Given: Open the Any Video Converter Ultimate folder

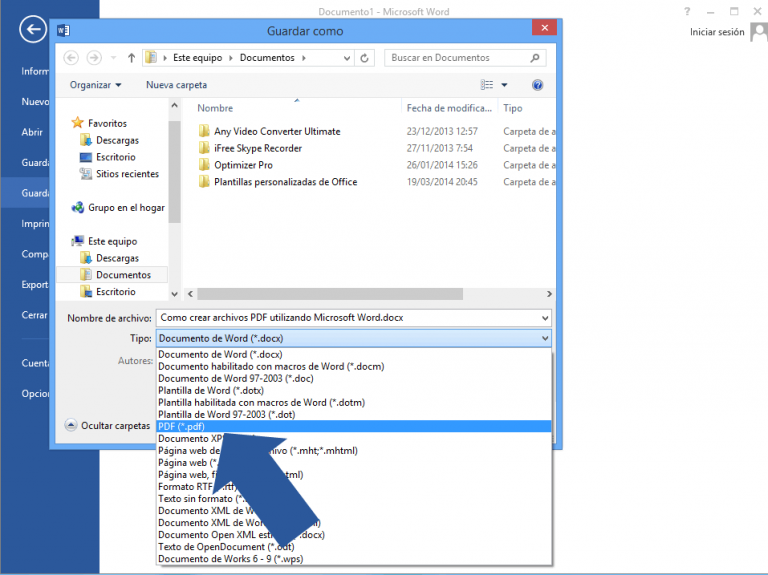Looking at the screenshot, I should pos(276,131).
